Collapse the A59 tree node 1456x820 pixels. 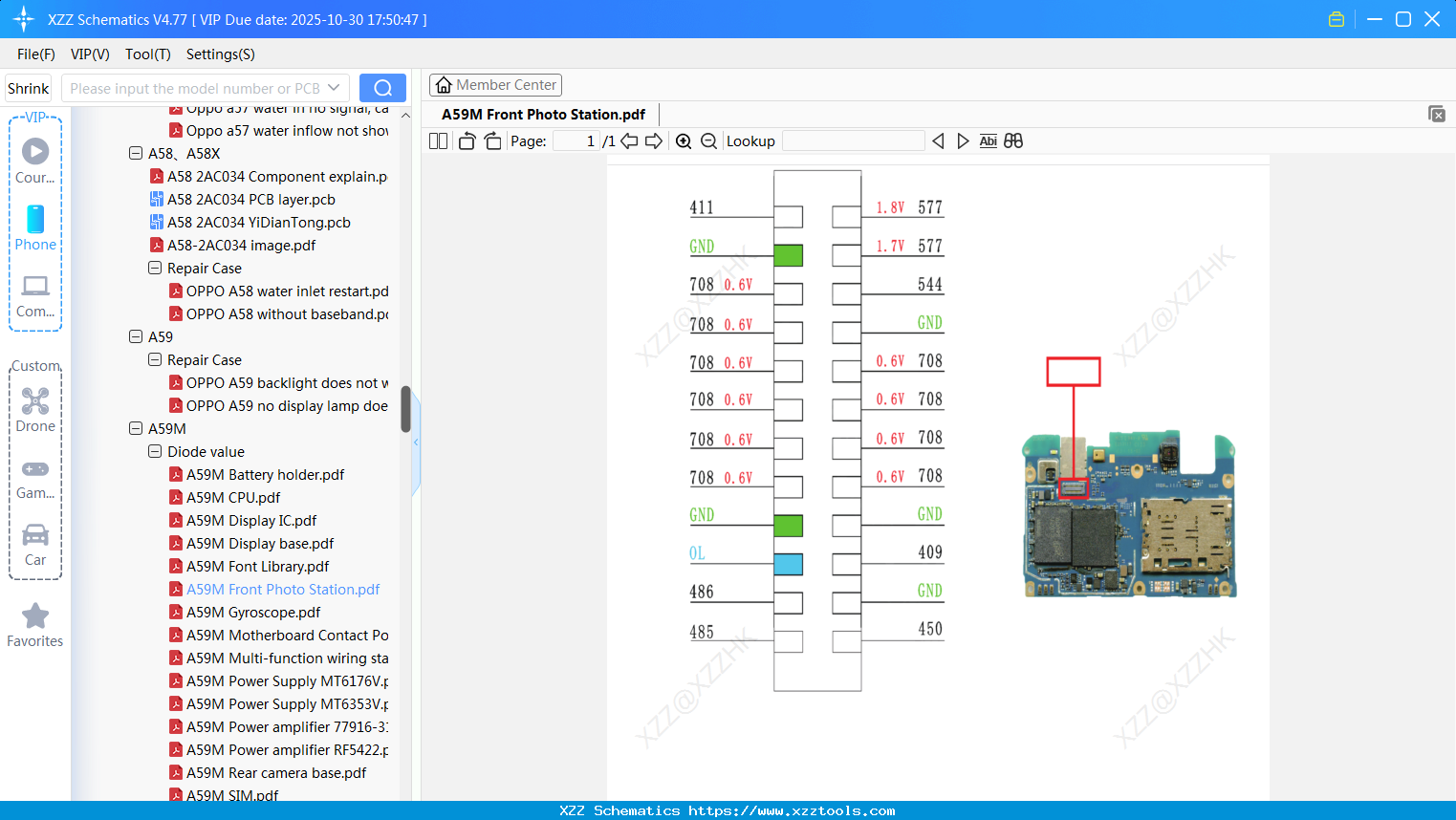pyautogui.click(x=136, y=336)
